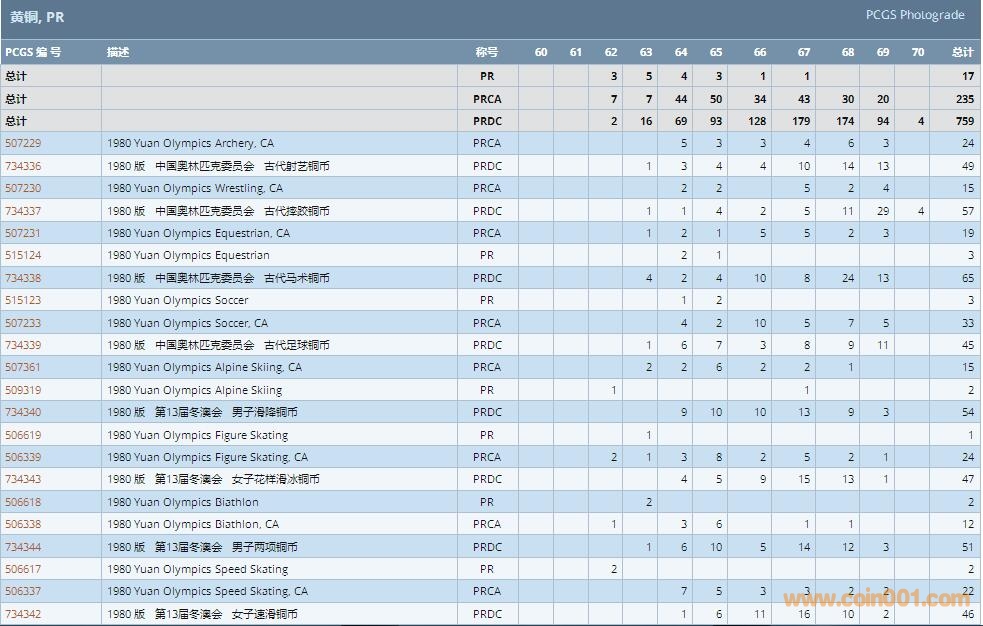Screen dimensions: 983x626
Task: Click the 描述 column header
Action: (x=118, y=52)
